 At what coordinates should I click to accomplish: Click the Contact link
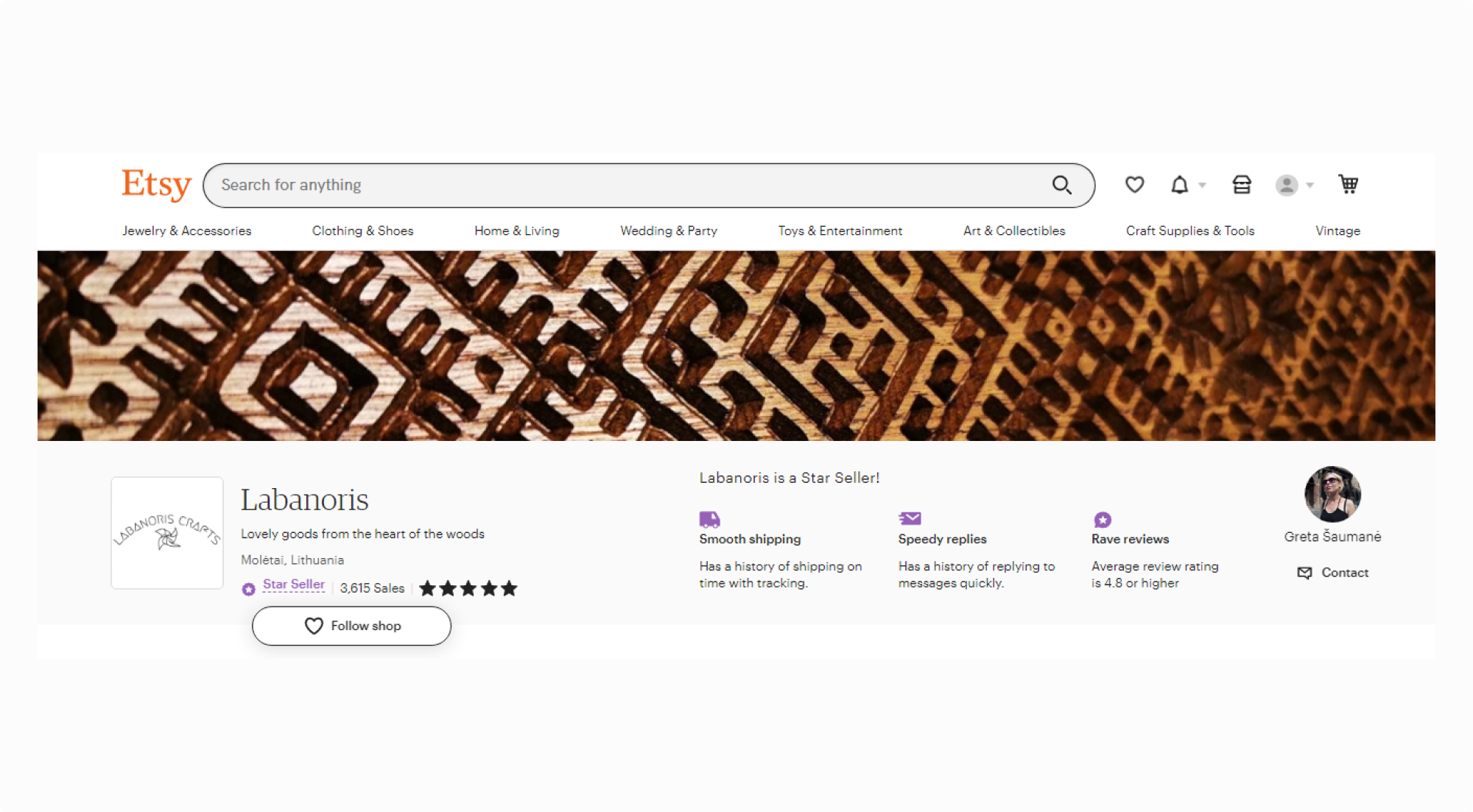click(1345, 573)
